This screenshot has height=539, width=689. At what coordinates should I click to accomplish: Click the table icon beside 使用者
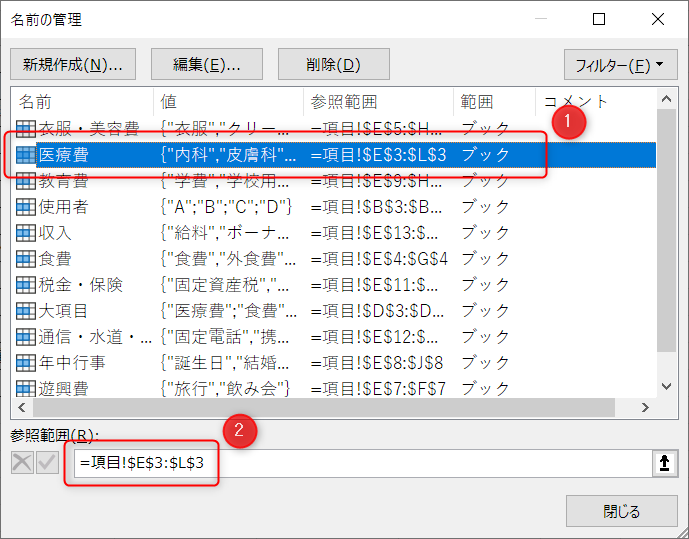pyautogui.click(x=26, y=207)
